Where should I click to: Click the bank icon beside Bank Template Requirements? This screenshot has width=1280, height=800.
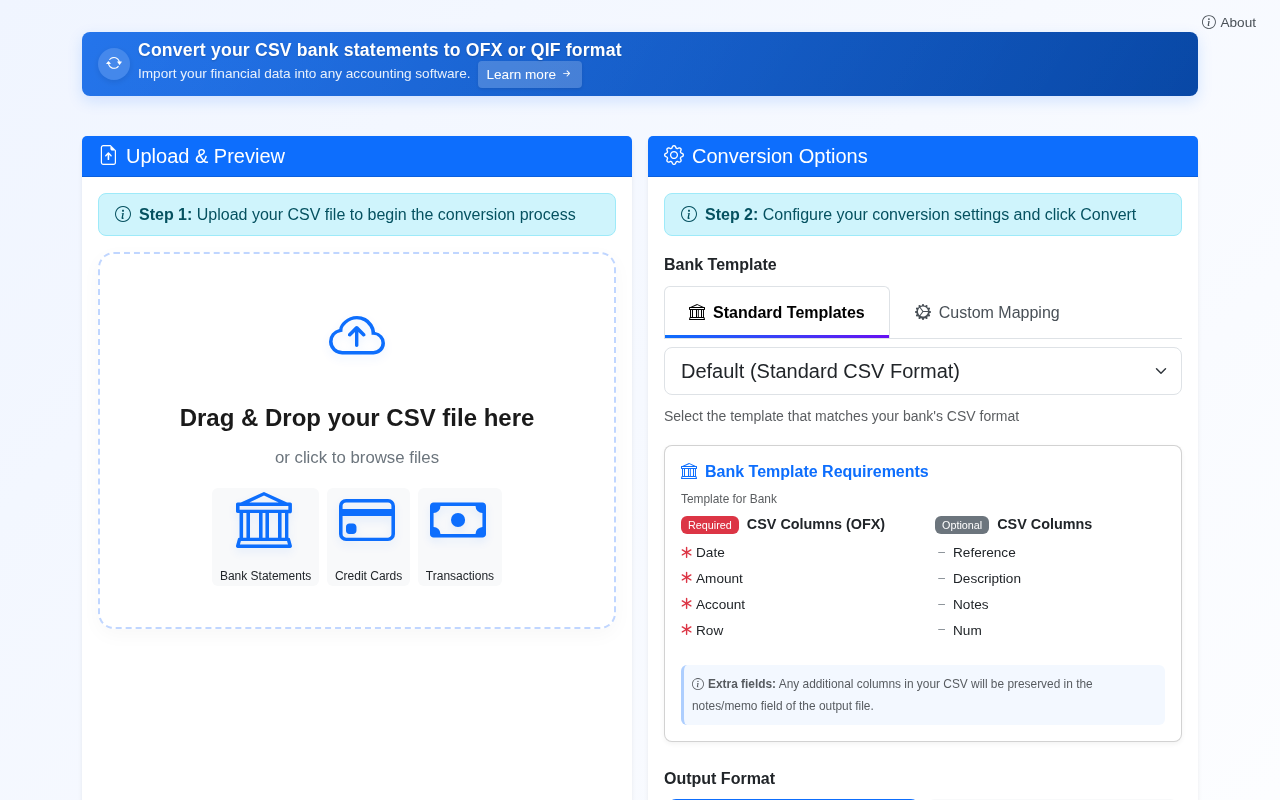click(x=689, y=471)
